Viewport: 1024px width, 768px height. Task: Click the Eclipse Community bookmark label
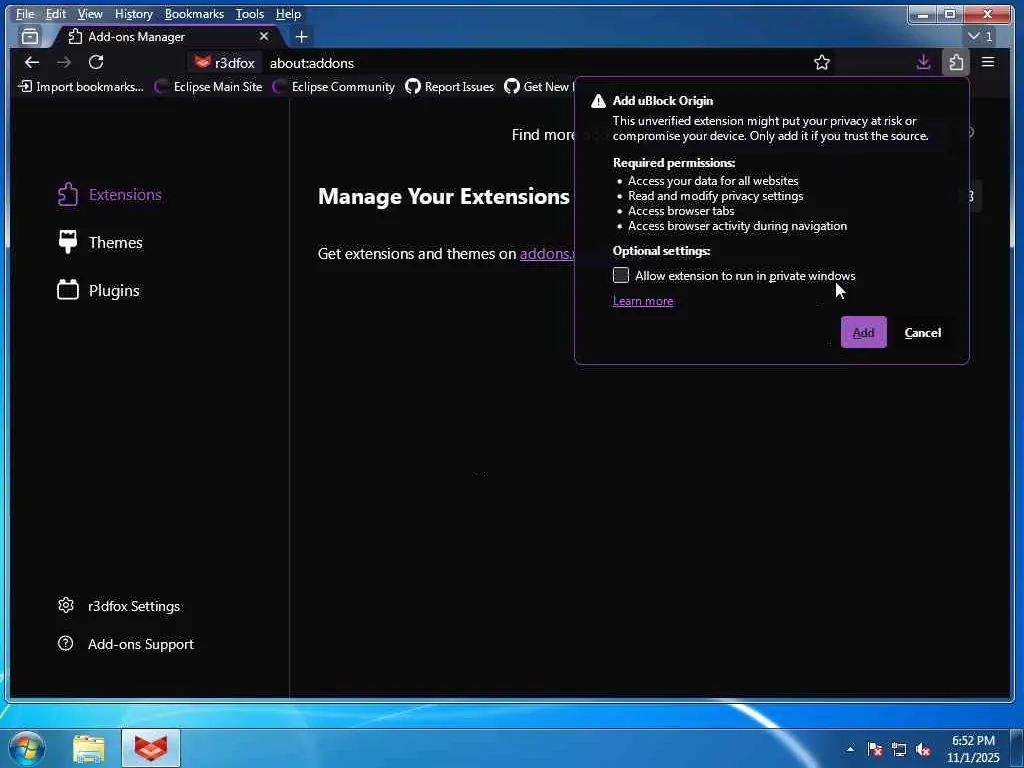click(x=343, y=86)
